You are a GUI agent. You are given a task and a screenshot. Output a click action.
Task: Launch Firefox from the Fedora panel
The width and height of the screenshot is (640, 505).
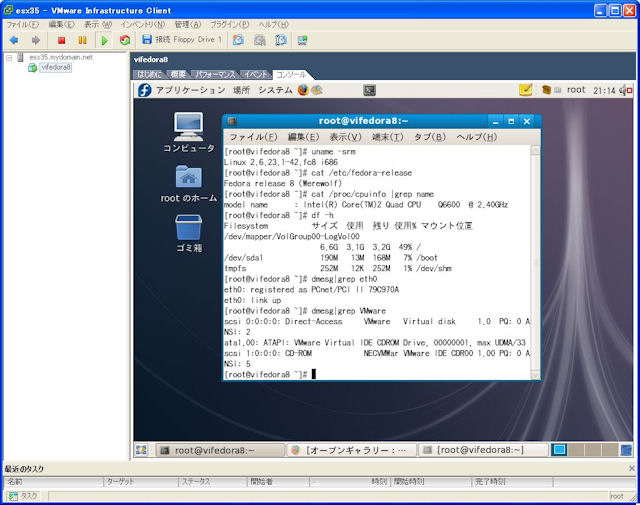[303, 90]
